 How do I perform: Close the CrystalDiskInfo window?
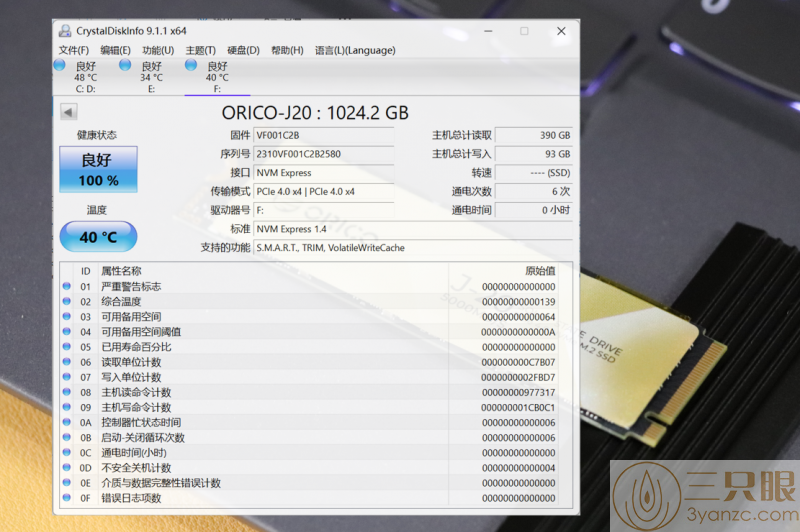point(561,31)
